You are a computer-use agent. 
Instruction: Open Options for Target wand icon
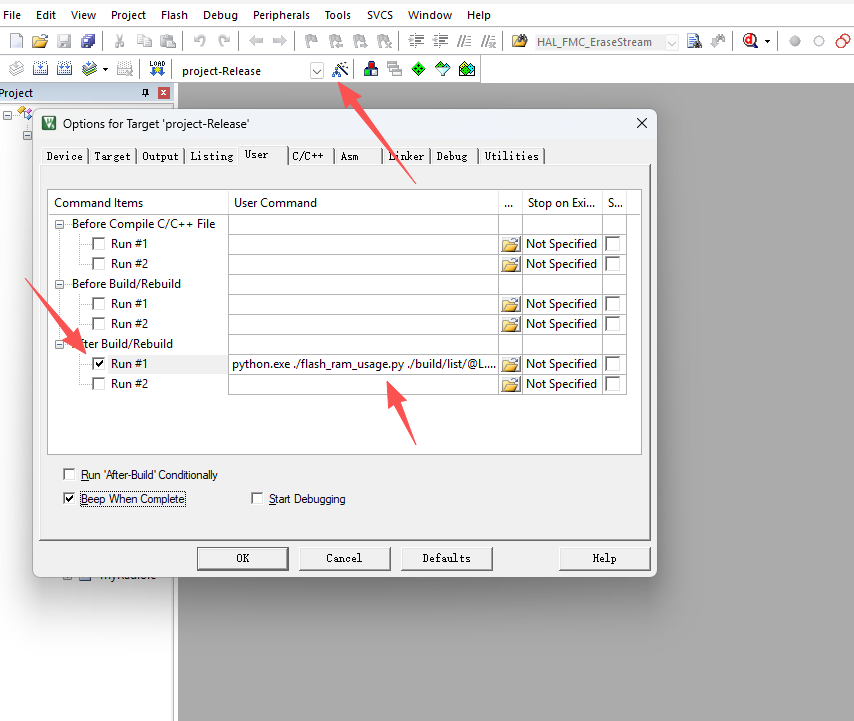click(340, 69)
